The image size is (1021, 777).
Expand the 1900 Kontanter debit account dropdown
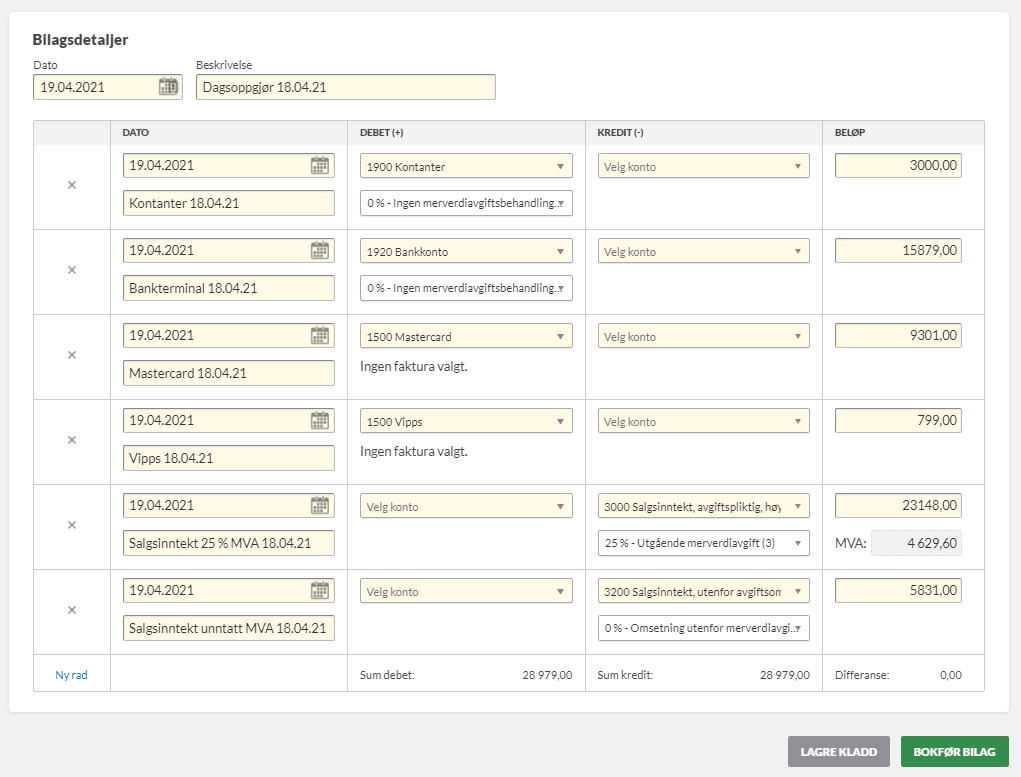pos(466,167)
